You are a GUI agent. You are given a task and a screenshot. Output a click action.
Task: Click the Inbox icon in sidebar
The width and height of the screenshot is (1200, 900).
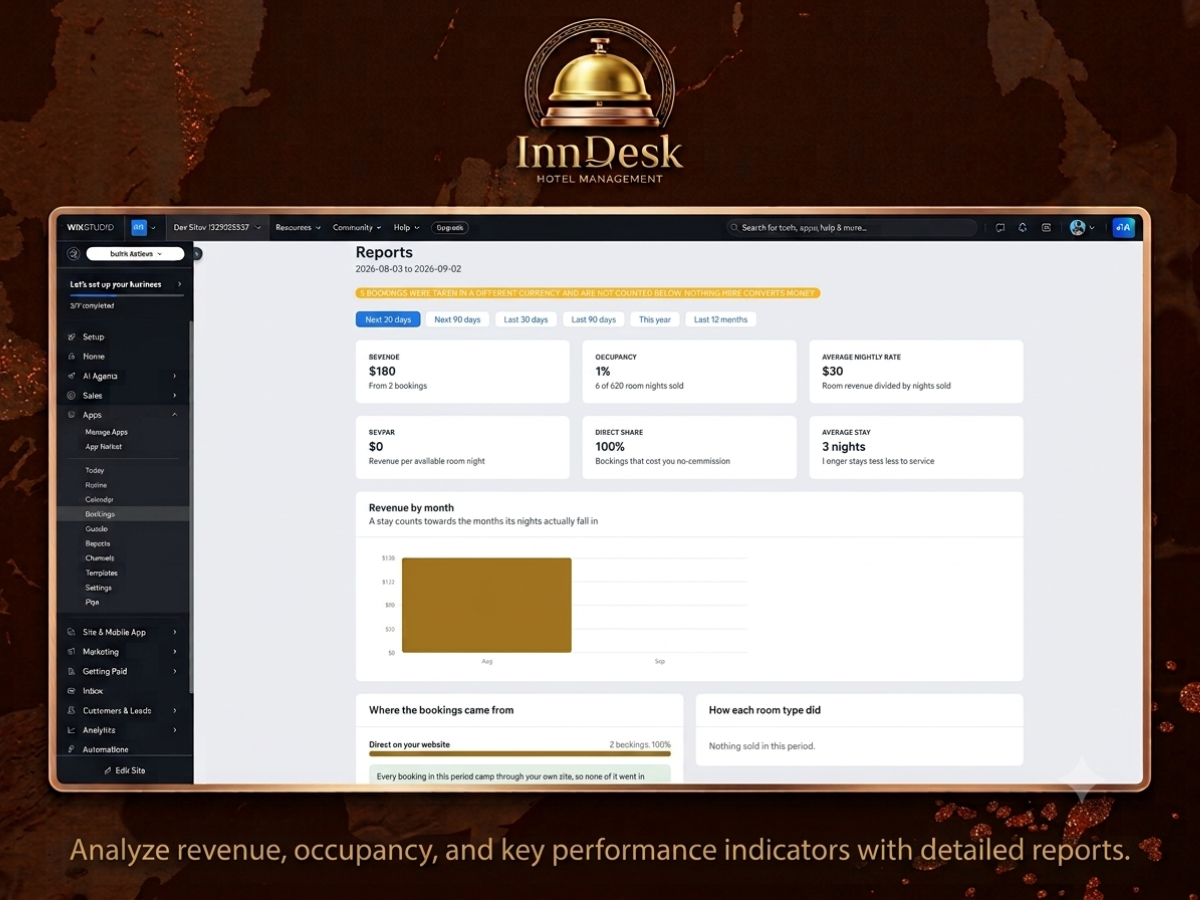click(x=71, y=691)
